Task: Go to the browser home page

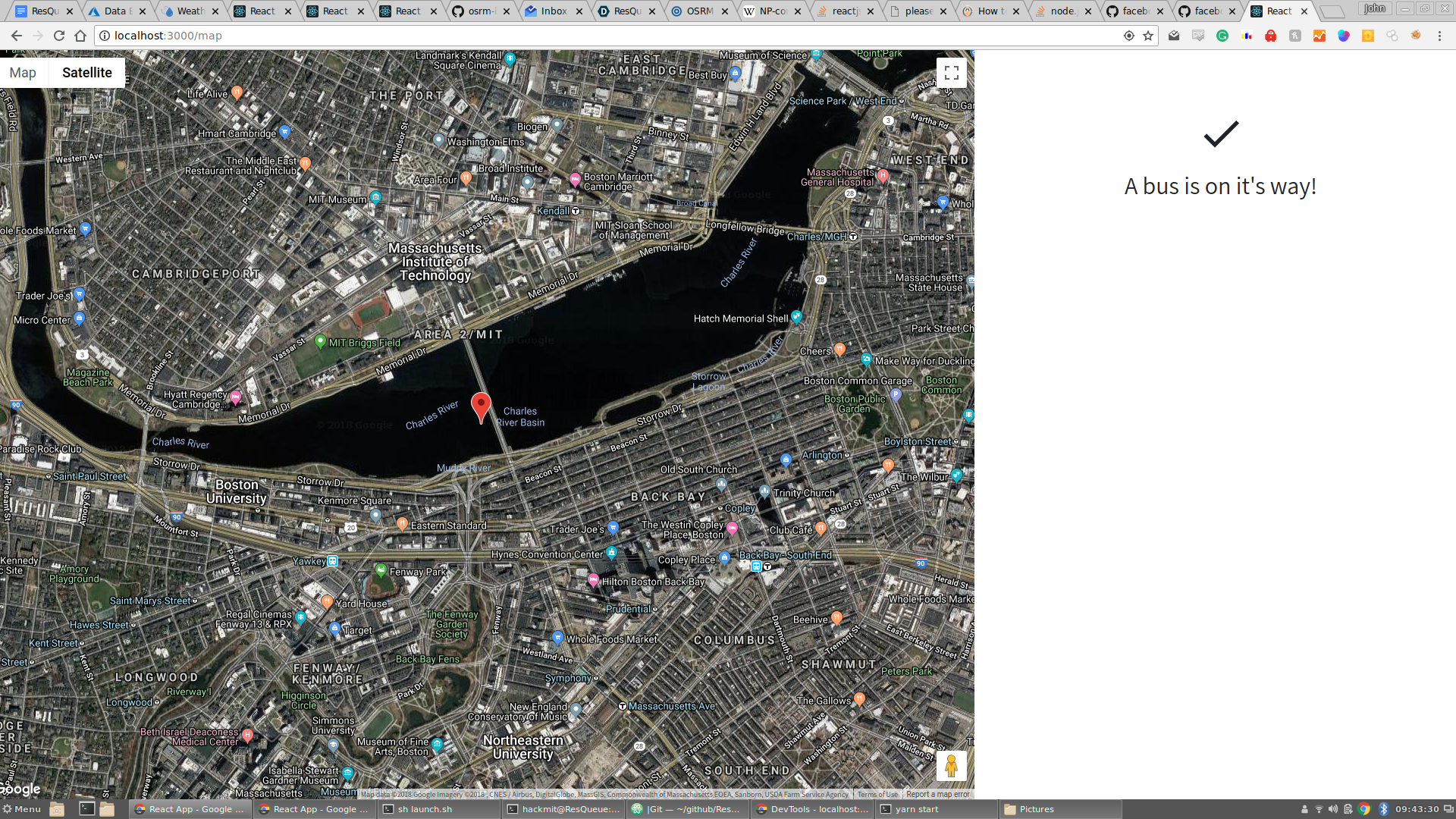Action: click(80, 36)
